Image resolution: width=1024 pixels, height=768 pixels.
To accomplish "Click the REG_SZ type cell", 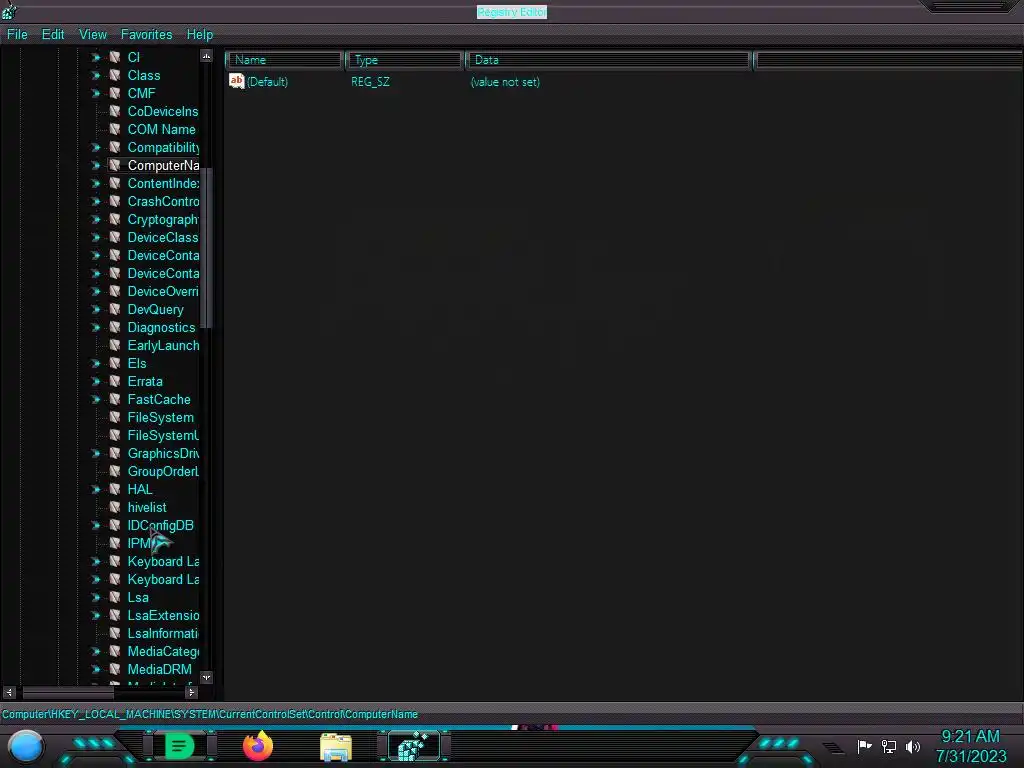I will pyautogui.click(x=370, y=82).
